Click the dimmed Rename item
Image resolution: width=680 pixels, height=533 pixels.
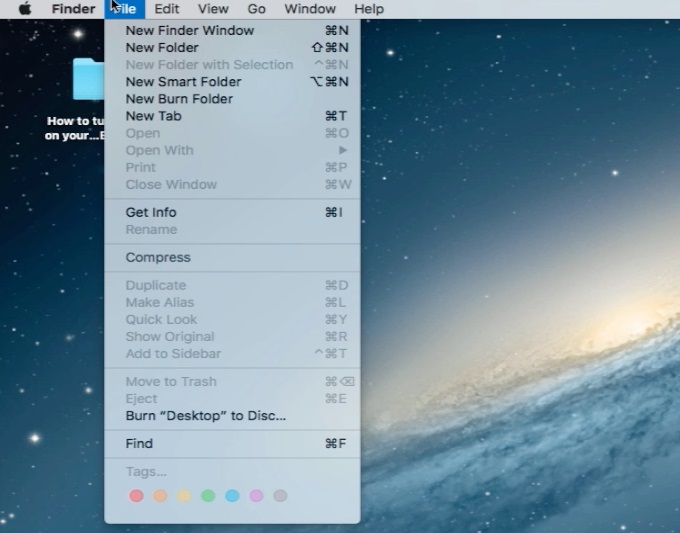[232, 229]
